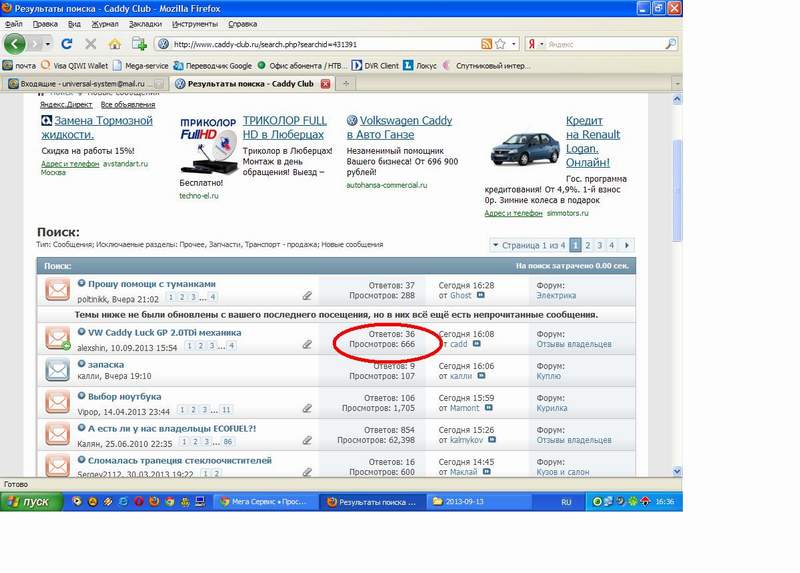
Task: Open the 'Журнал' menu
Action: point(105,24)
